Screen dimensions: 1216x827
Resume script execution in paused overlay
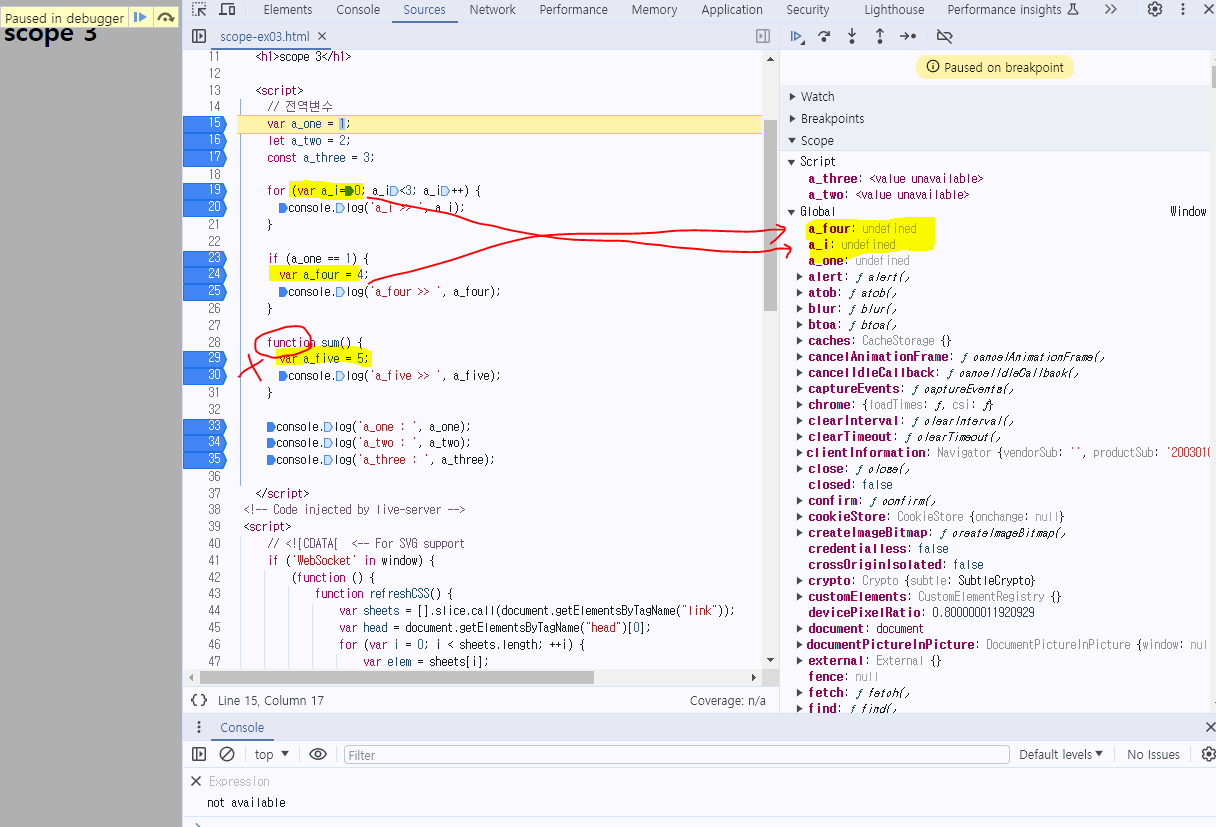[140, 17]
